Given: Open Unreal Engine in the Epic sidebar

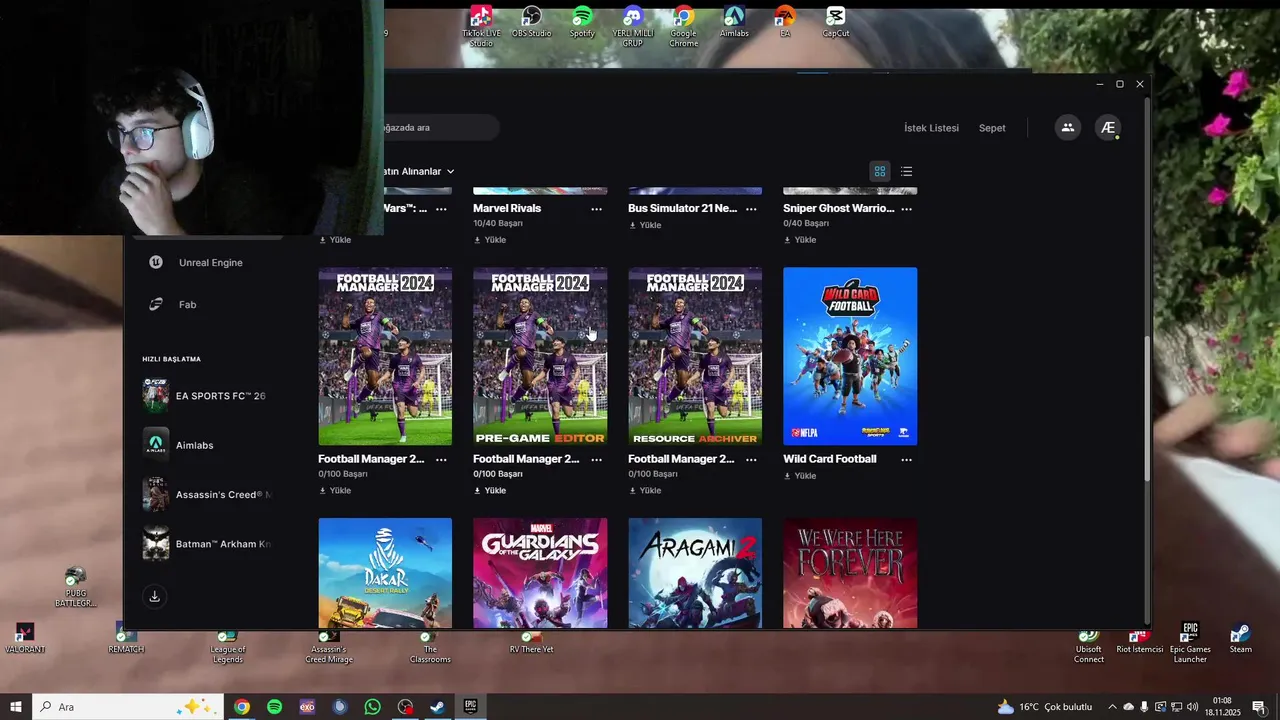Looking at the screenshot, I should 197,262.
